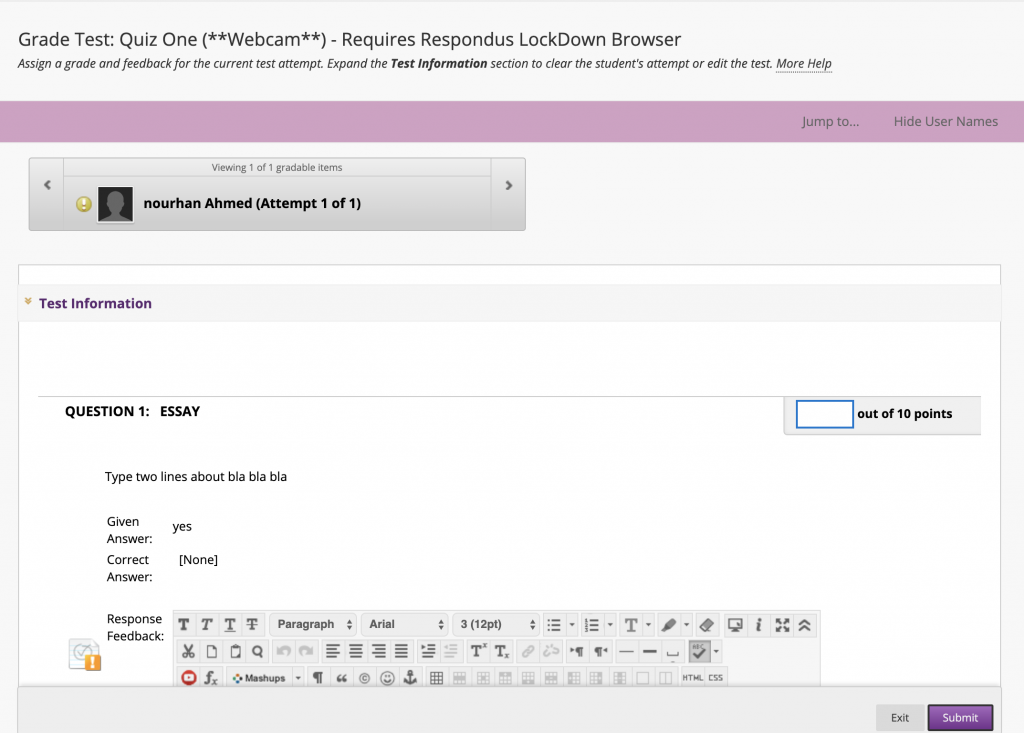
Task: Click Hide User Names
Action: (944, 121)
